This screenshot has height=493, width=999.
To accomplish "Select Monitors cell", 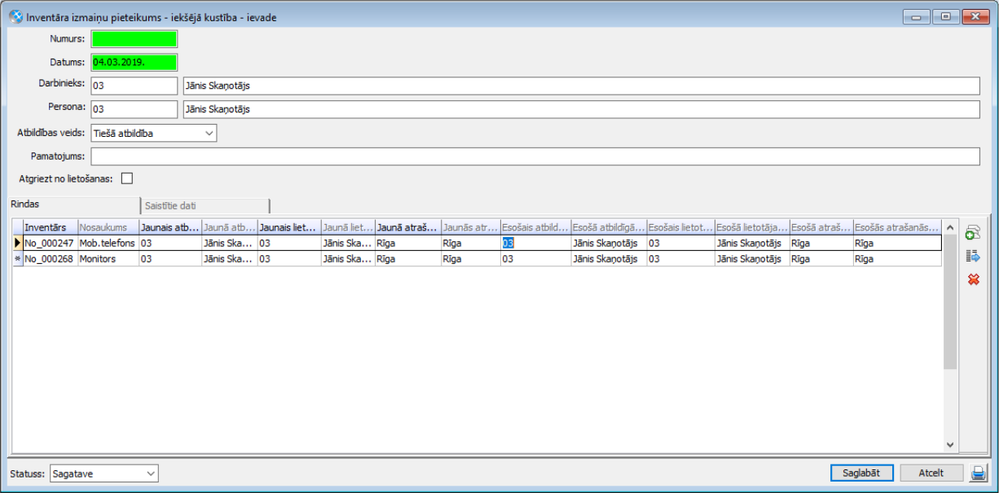I will (x=108, y=259).
